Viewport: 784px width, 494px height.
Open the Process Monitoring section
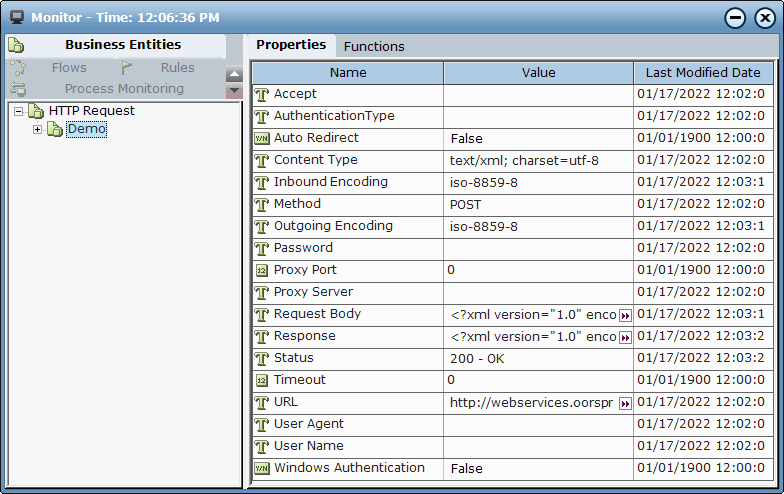124,89
